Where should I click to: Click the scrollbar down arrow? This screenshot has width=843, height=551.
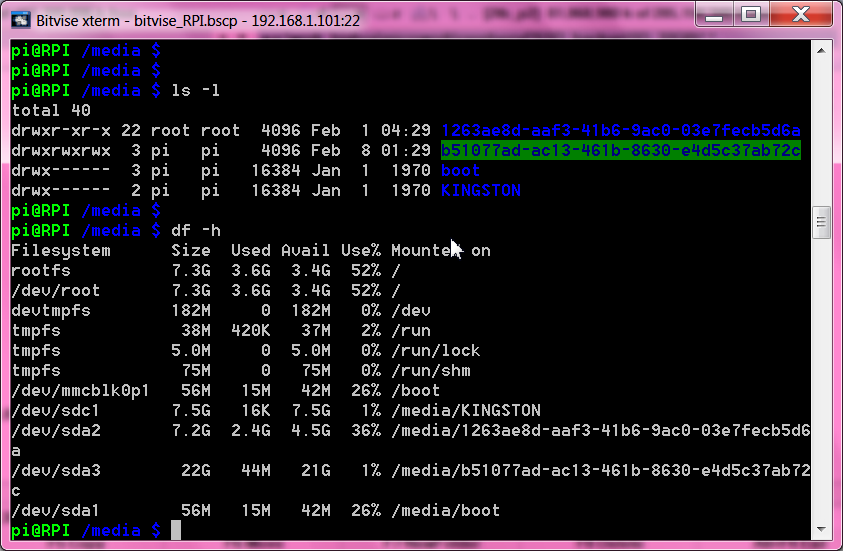tap(820, 530)
